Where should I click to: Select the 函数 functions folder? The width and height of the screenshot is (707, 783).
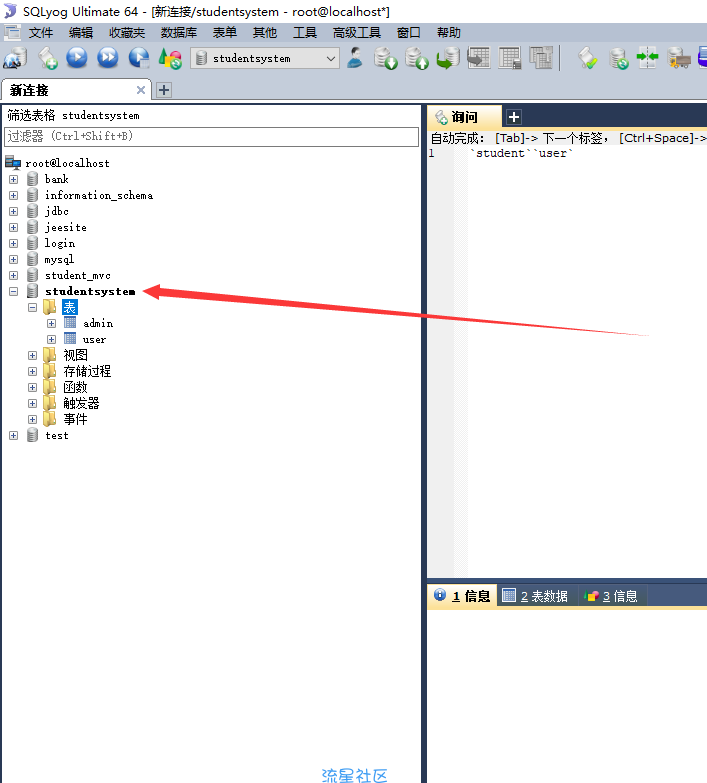(75, 387)
